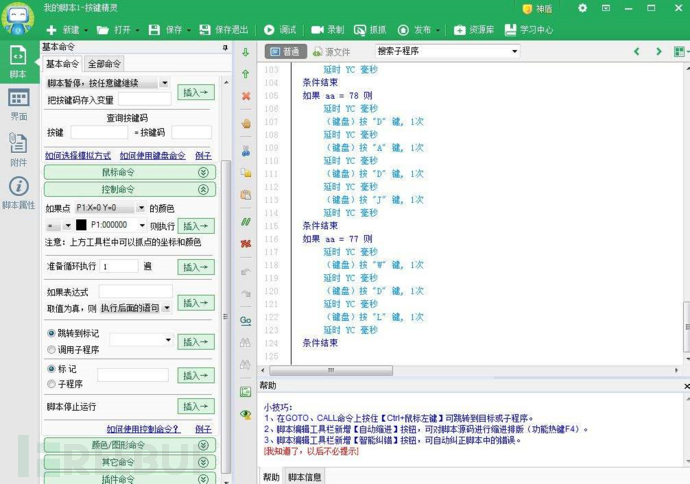Select the 标记 radio button
This screenshot has width=690, height=484.
tap(51, 369)
